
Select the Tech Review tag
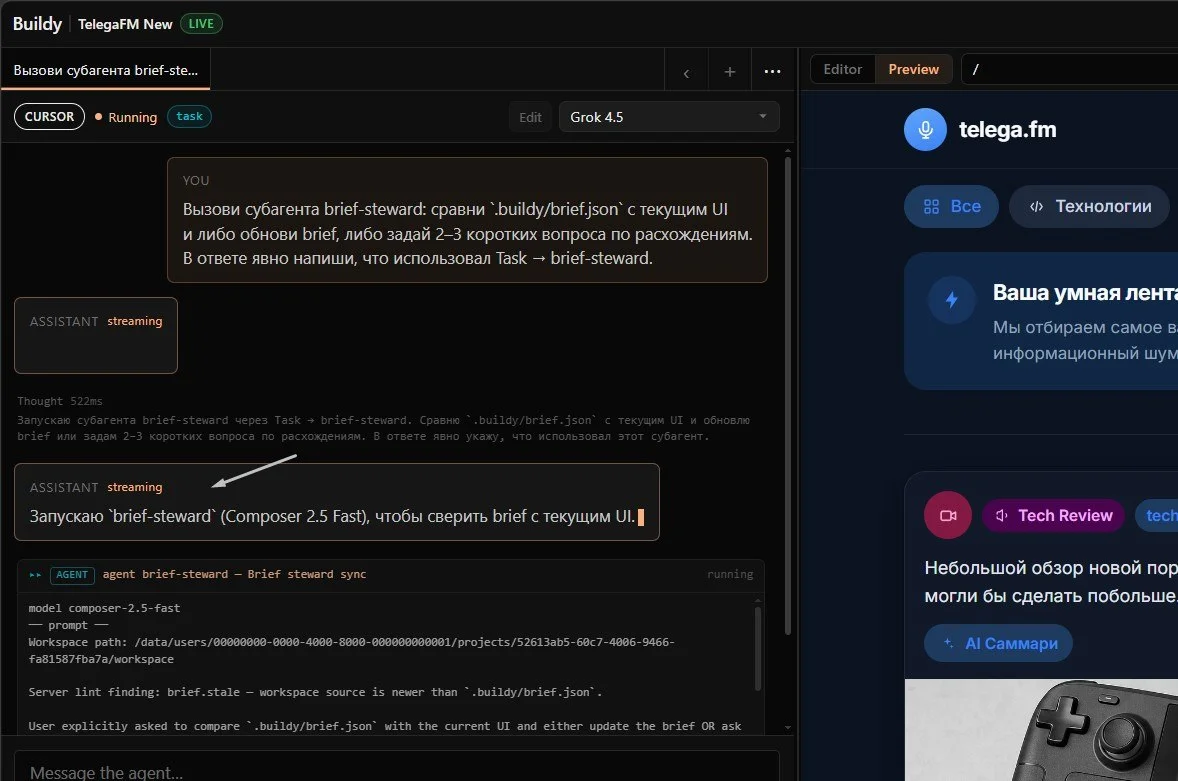tap(1053, 515)
